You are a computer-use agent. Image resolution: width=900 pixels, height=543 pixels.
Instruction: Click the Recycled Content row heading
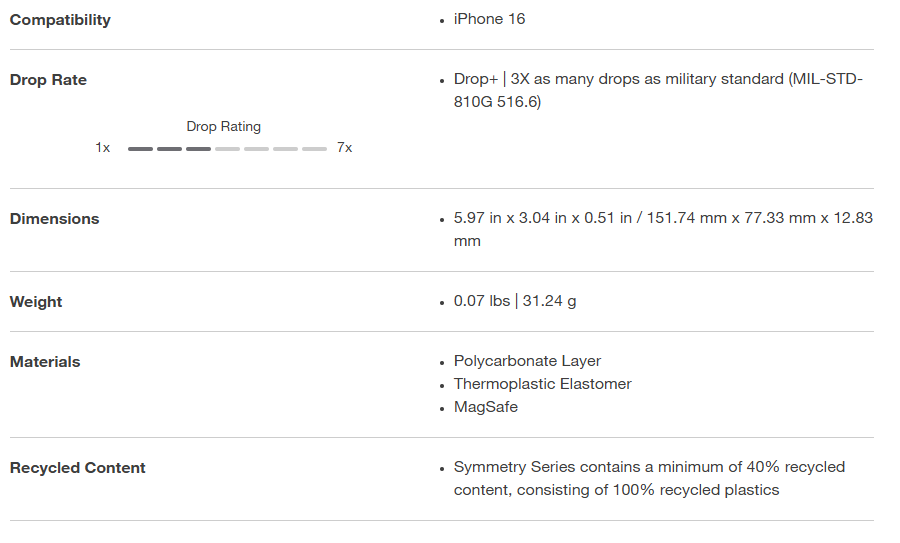click(x=78, y=468)
